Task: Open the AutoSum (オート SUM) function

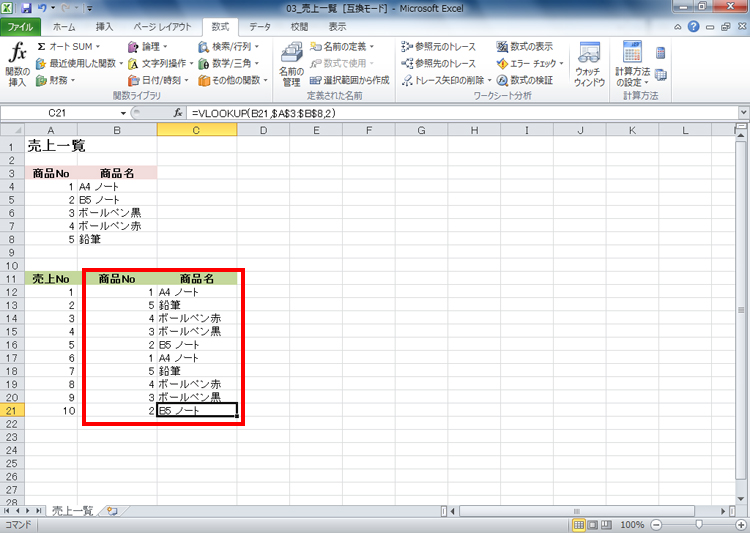Action: point(68,47)
